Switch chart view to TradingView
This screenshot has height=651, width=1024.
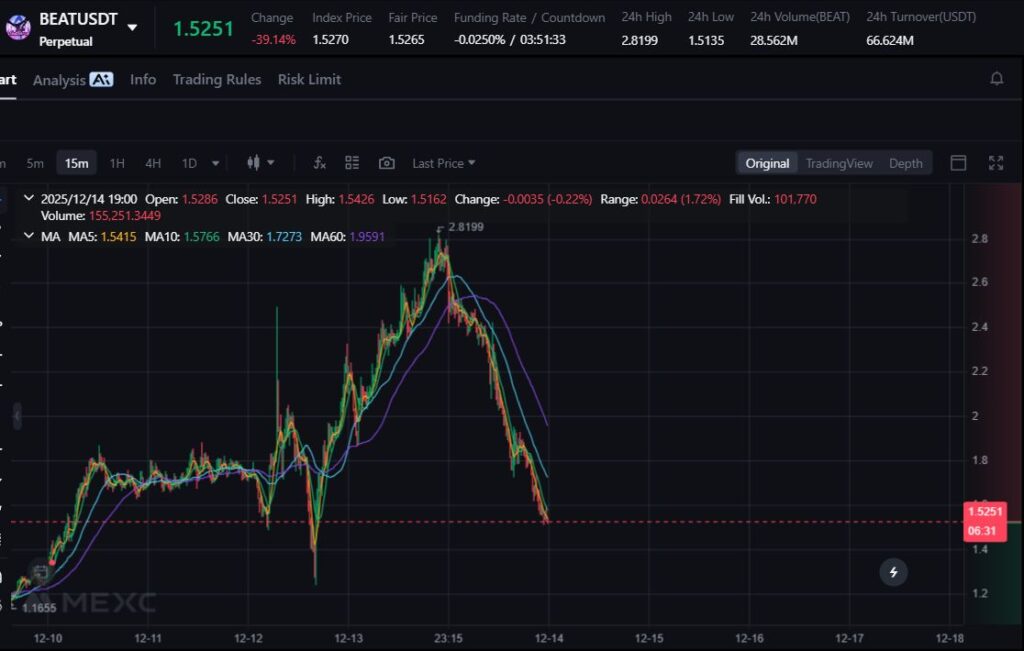click(839, 163)
